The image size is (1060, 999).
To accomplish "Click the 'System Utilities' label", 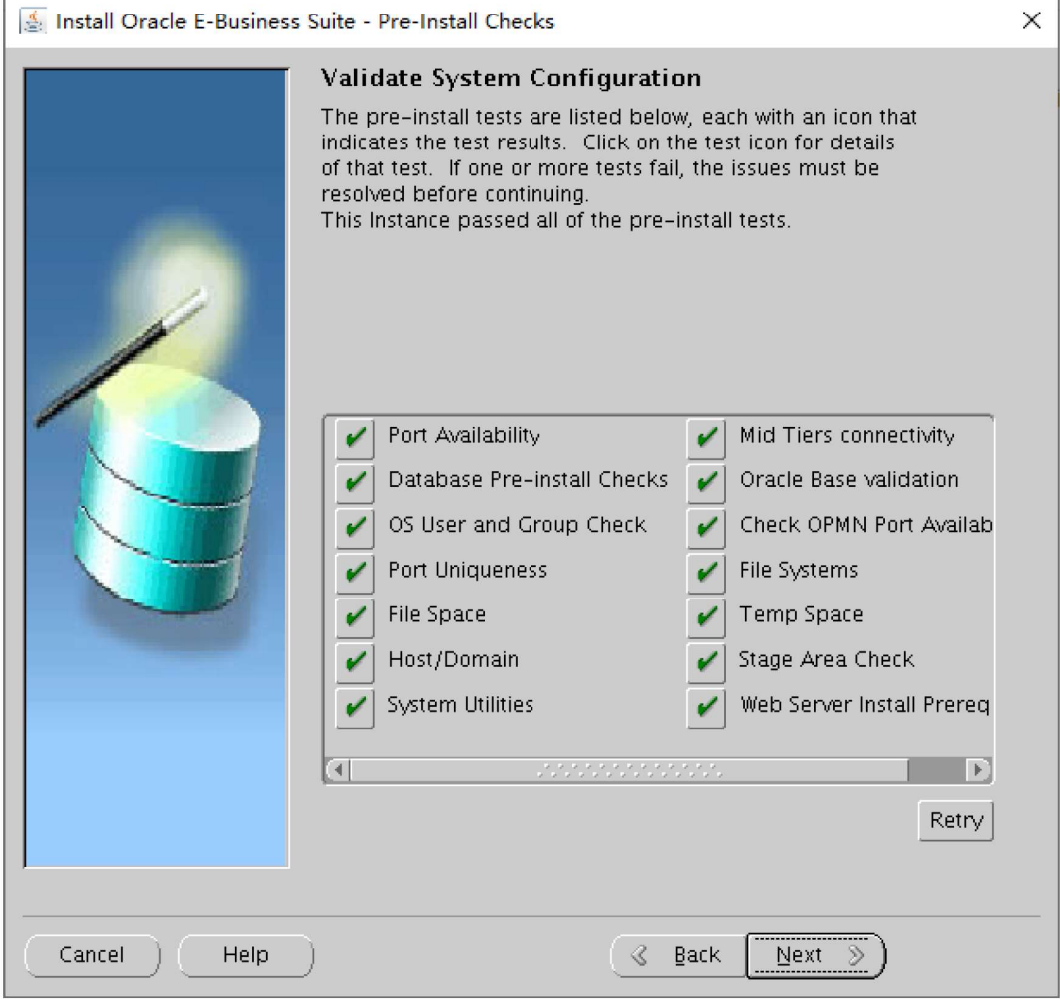I will 460,705.
